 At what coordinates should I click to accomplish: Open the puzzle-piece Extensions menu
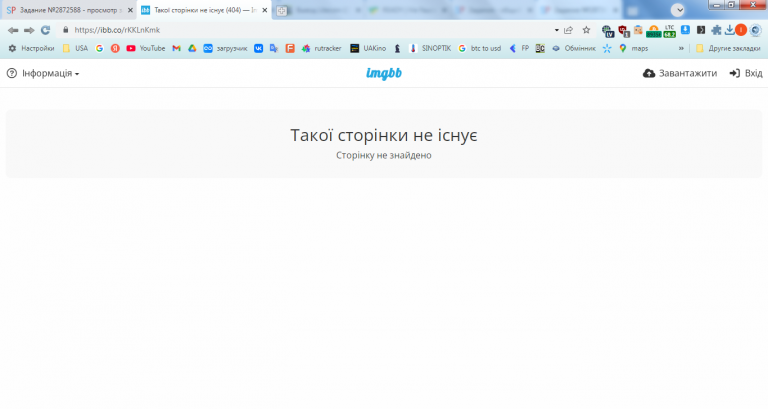pyautogui.click(x=716, y=30)
